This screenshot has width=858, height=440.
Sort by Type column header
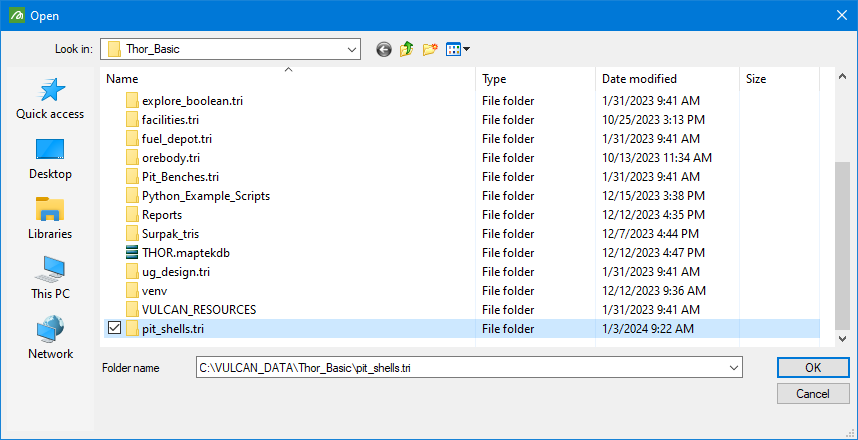[x=536, y=79]
